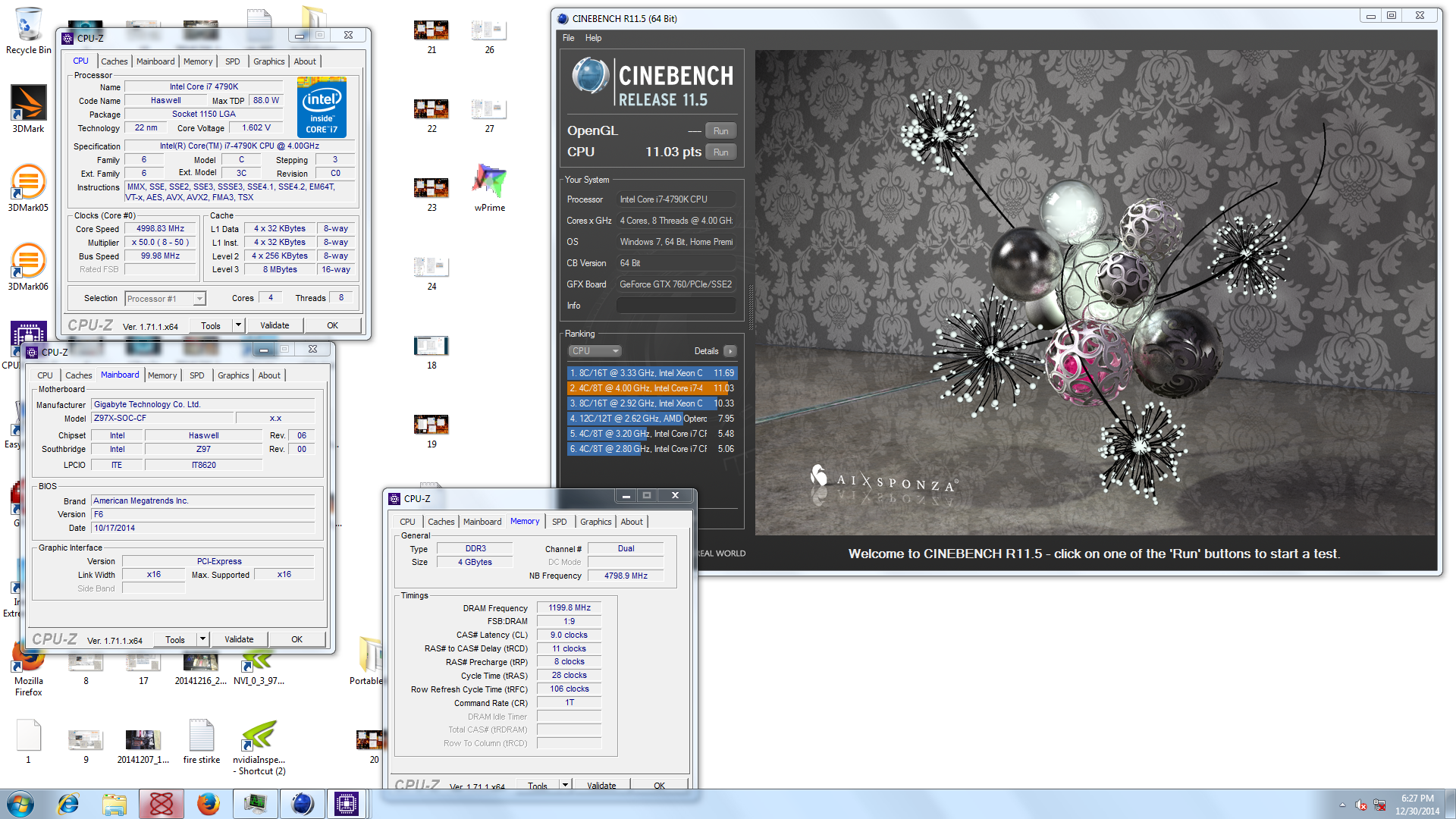The width and height of the screenshot is (1456, 819).
Task: Open the volume tray icon
Action: [1361, 805]
